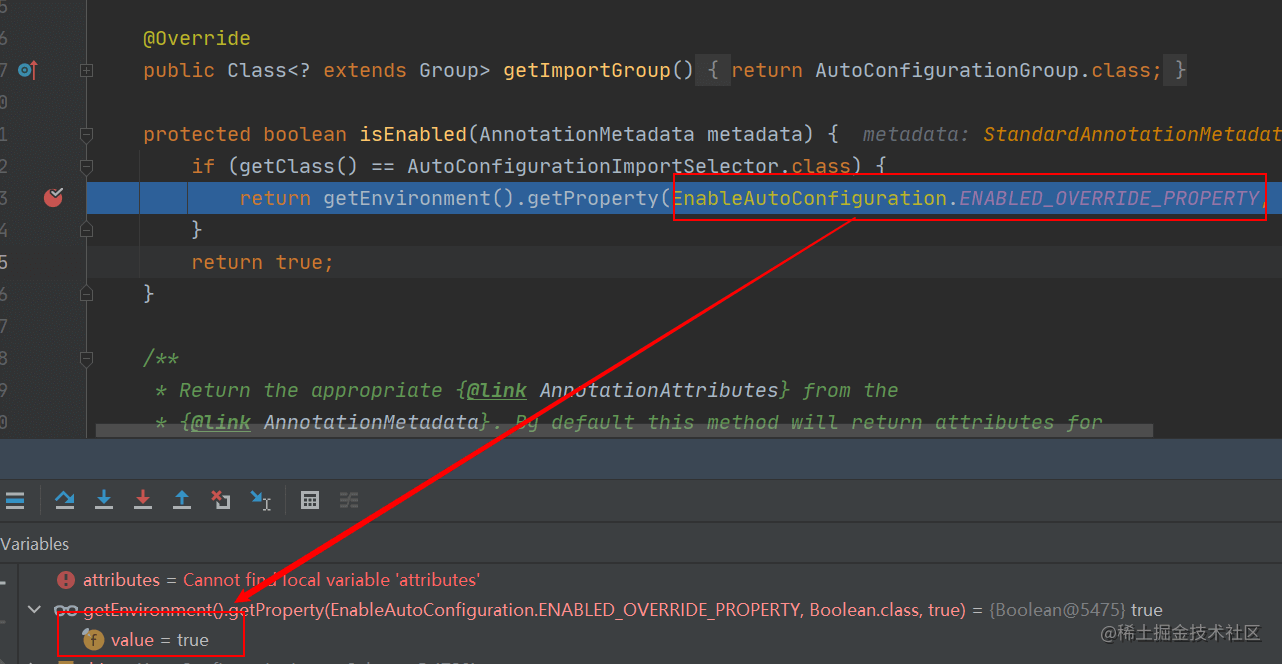Click the Drop Frame icon
The image size is (1282, 664).
[x=221, y=500]
